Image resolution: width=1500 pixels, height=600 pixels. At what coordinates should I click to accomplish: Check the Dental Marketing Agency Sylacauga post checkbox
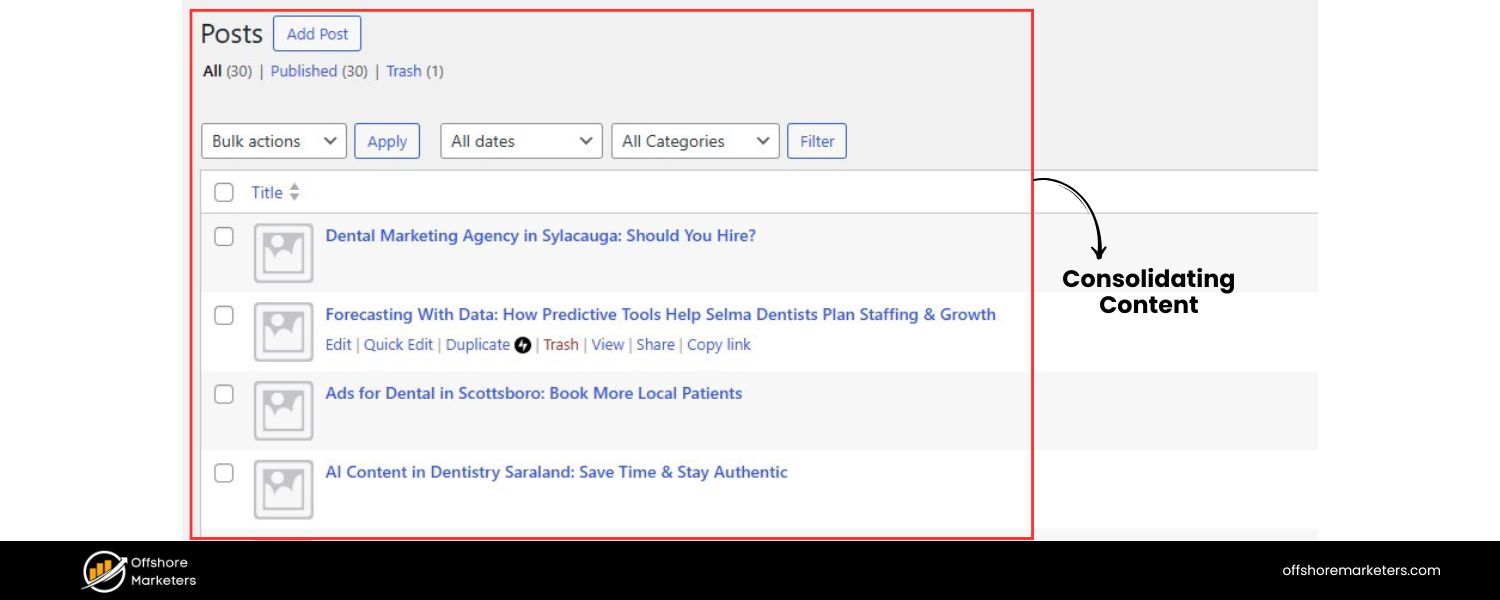(223, 236)
